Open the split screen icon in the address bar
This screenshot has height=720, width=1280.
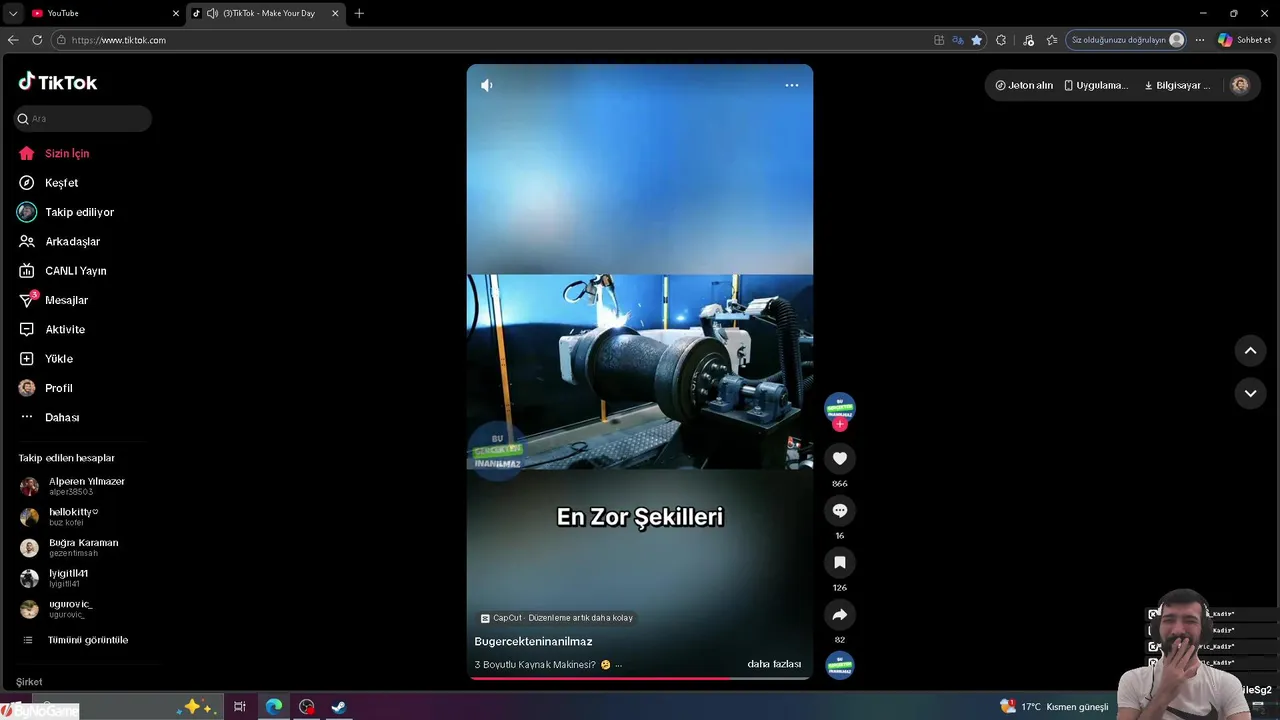[939, 40]
